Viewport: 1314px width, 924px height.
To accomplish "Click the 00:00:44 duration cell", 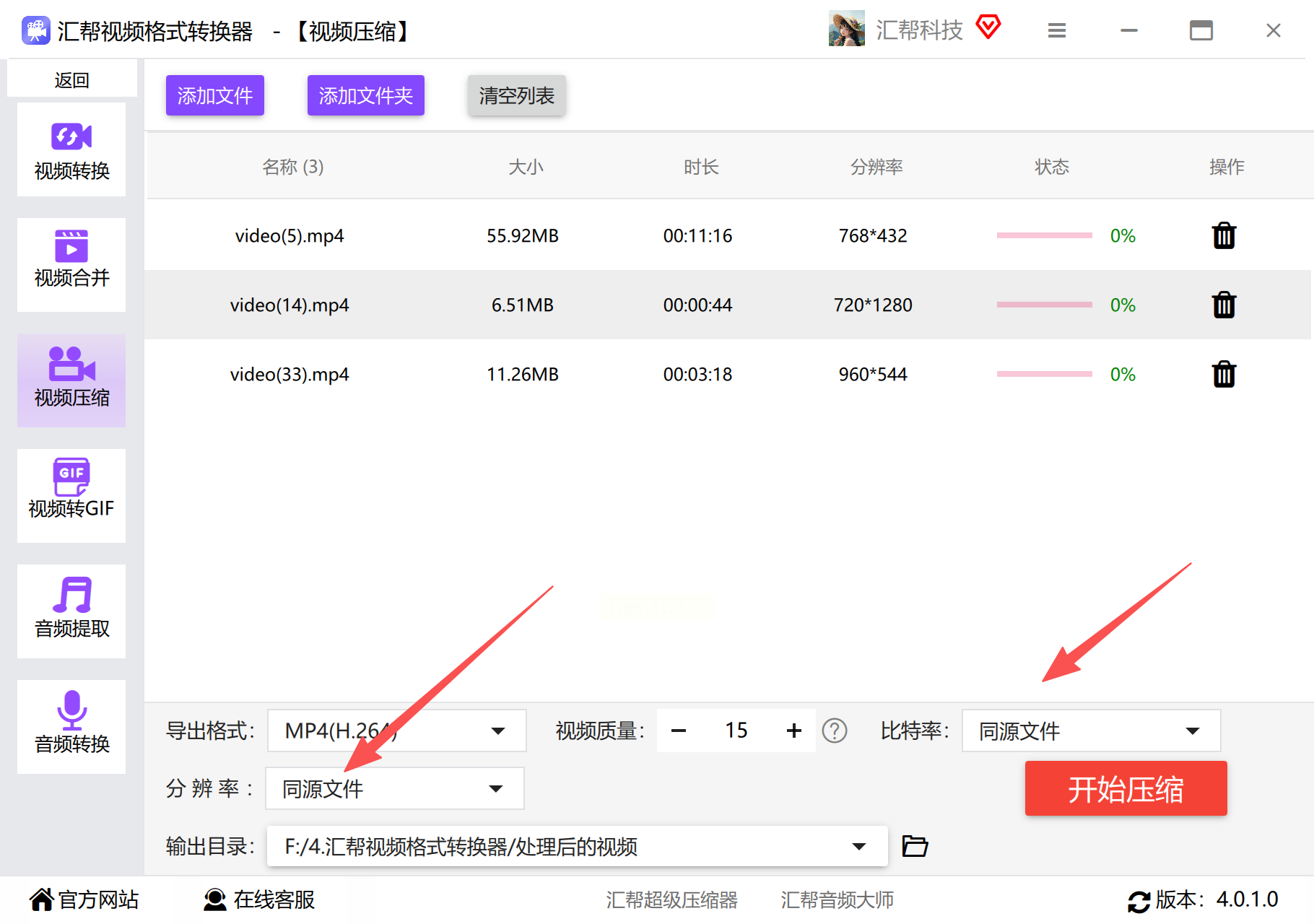I will [697, 305].
